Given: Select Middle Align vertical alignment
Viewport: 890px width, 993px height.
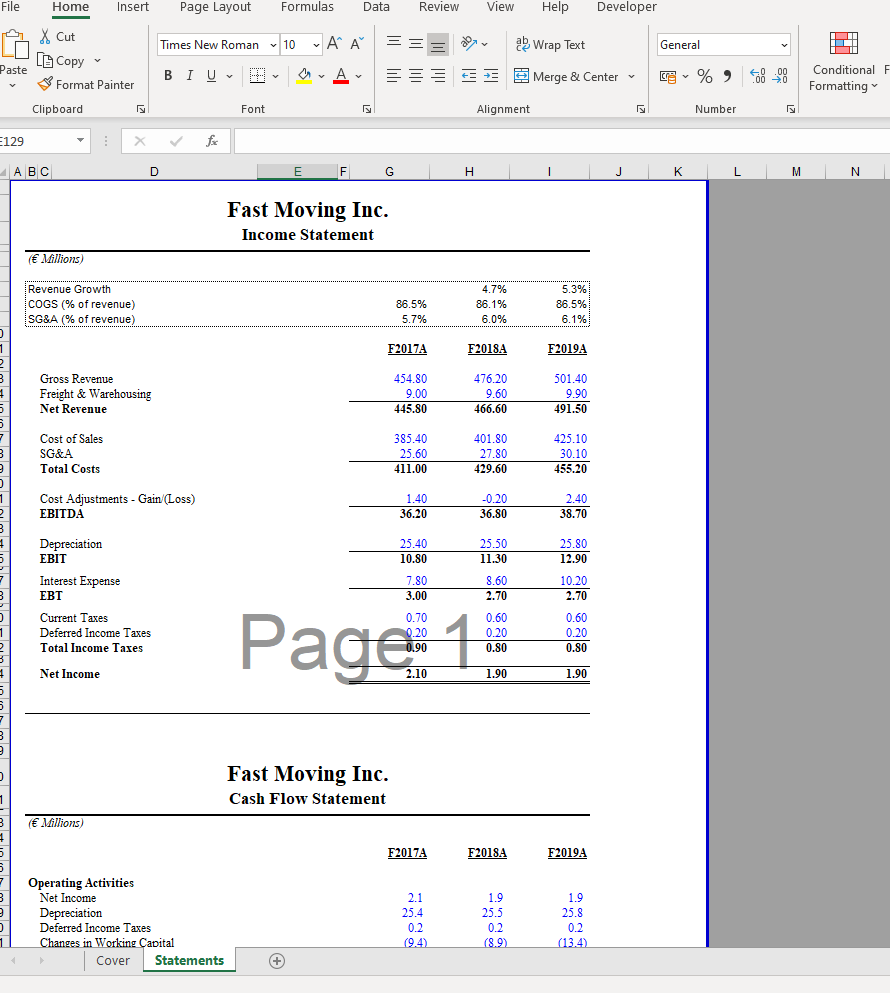Looking at the screenshot, I should [x=416, y=44].
